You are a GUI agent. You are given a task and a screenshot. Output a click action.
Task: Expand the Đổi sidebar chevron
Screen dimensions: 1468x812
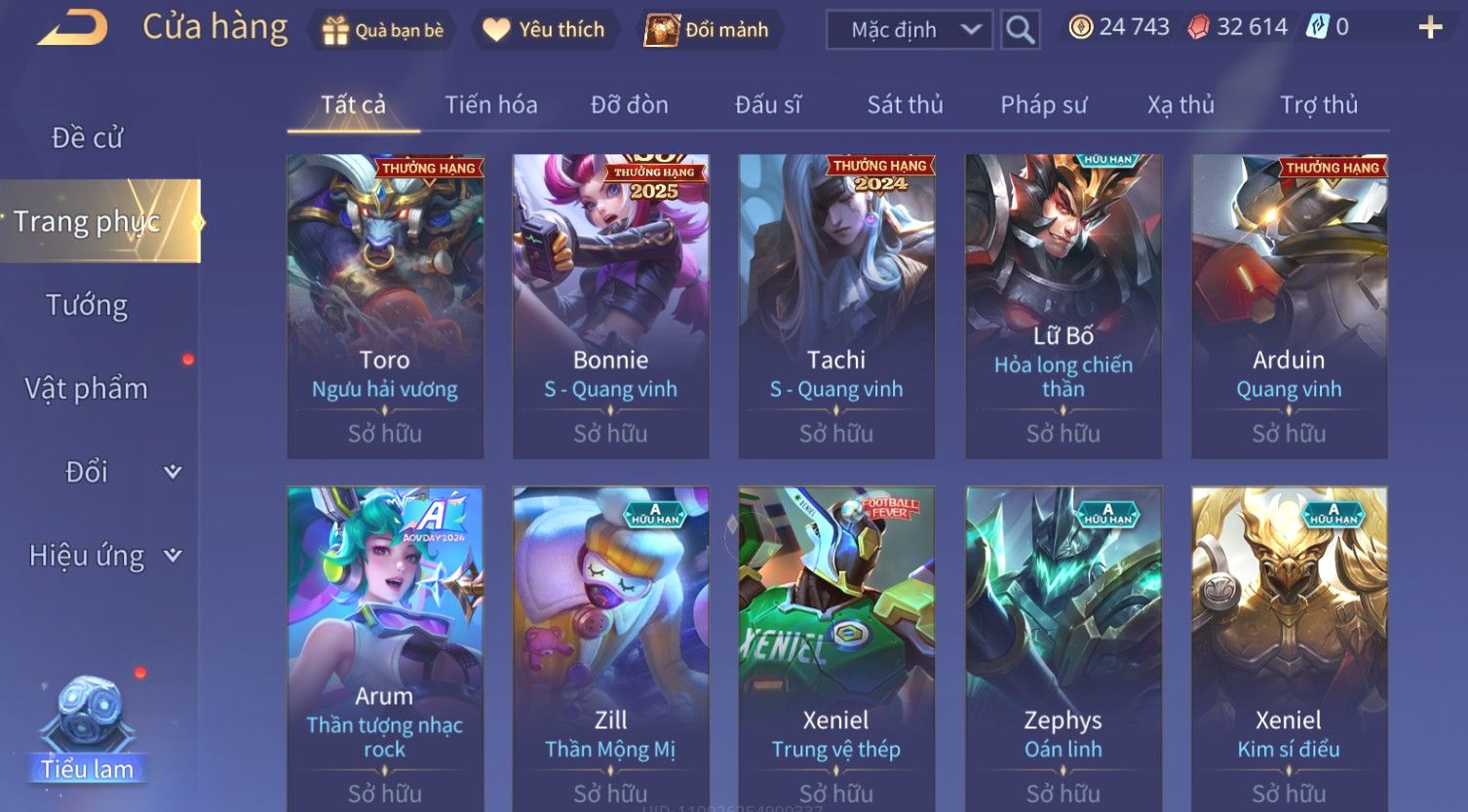[x=173, y=472]
